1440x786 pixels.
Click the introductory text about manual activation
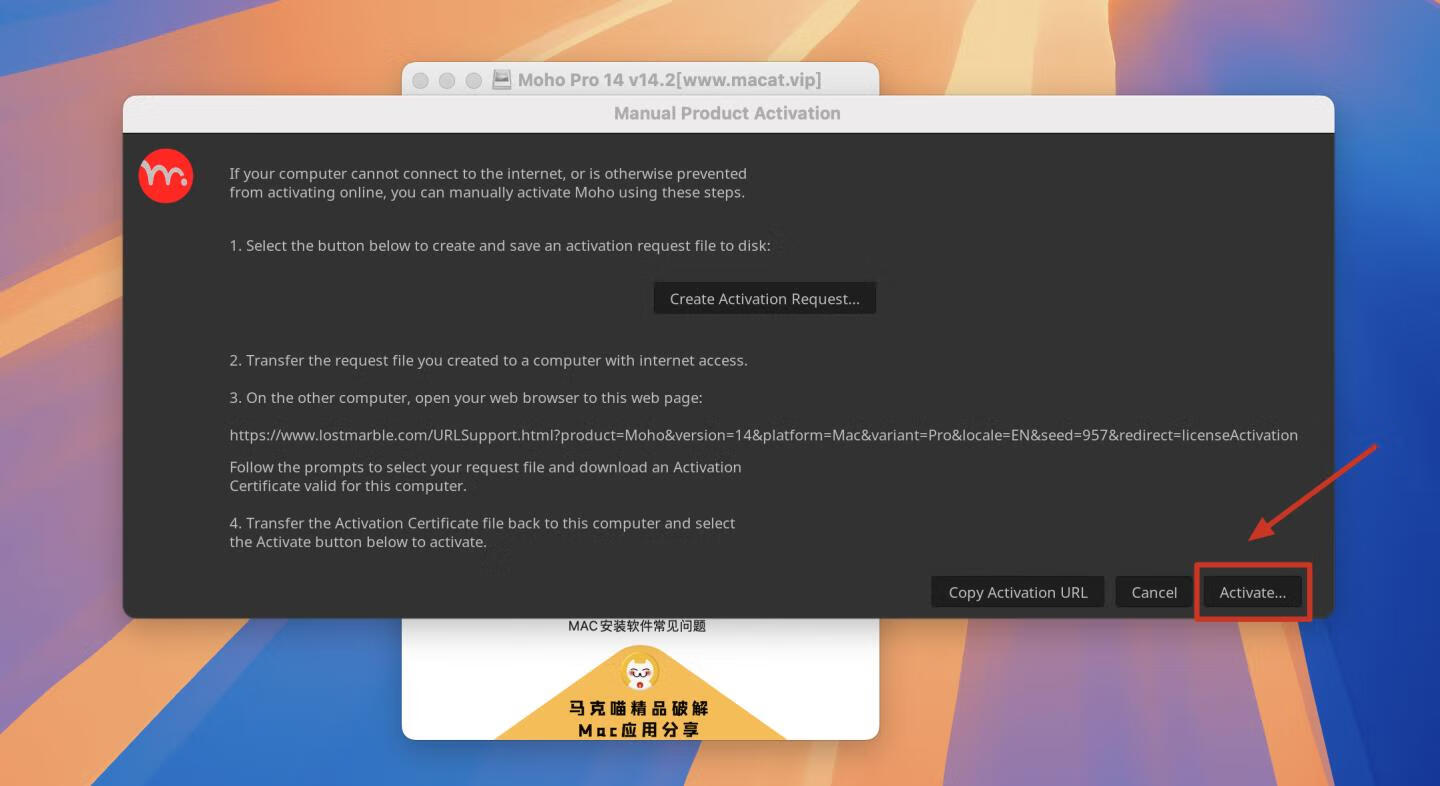click(488, 183)
